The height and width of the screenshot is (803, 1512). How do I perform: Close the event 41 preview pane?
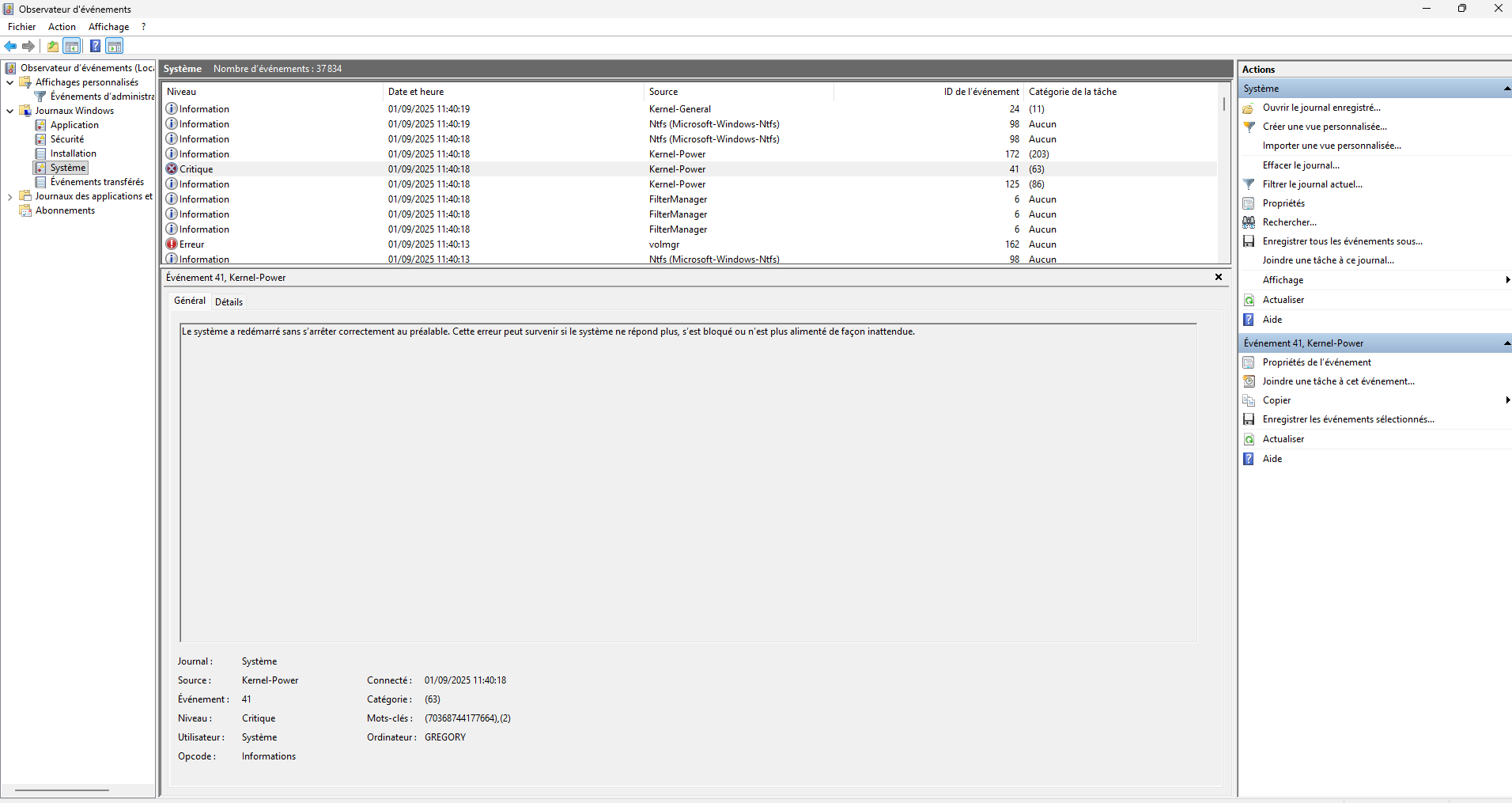pyautogui.click(x=1219, y=277)
